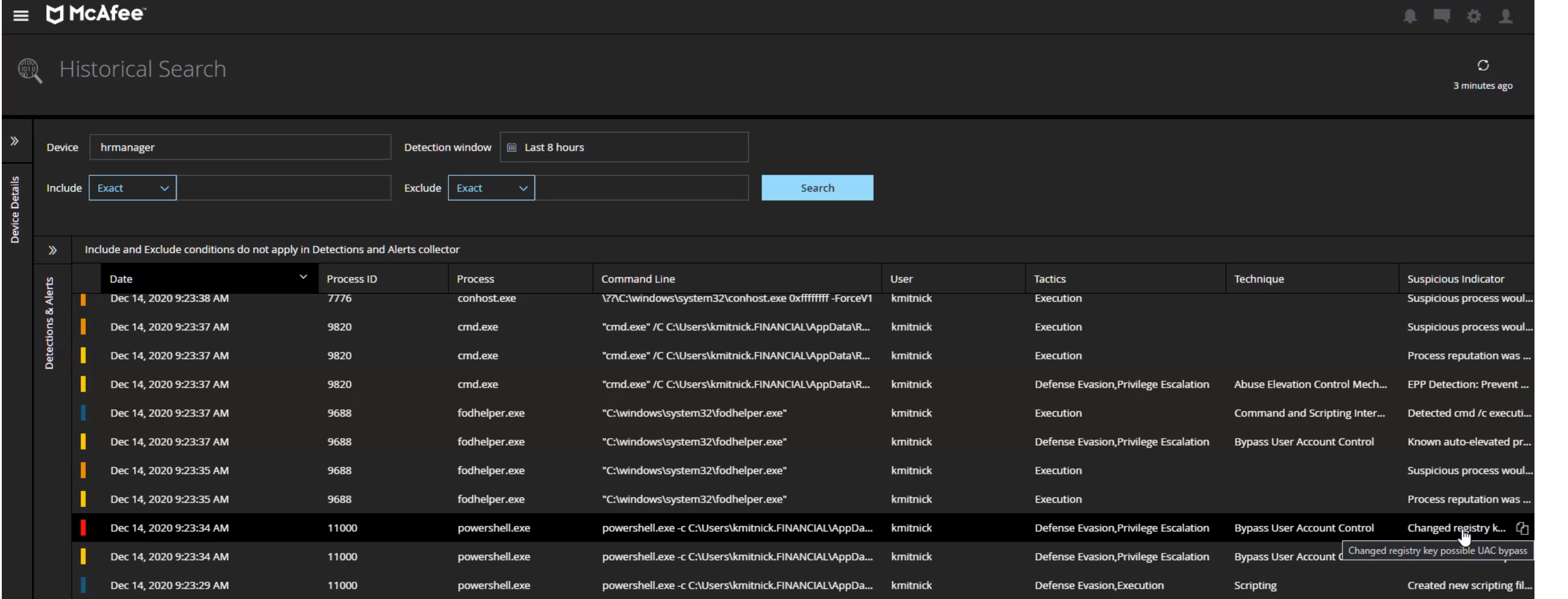Viewport: 1568px width, 599px height.
Task: Open the settings gear
Action: [1473, 16]
